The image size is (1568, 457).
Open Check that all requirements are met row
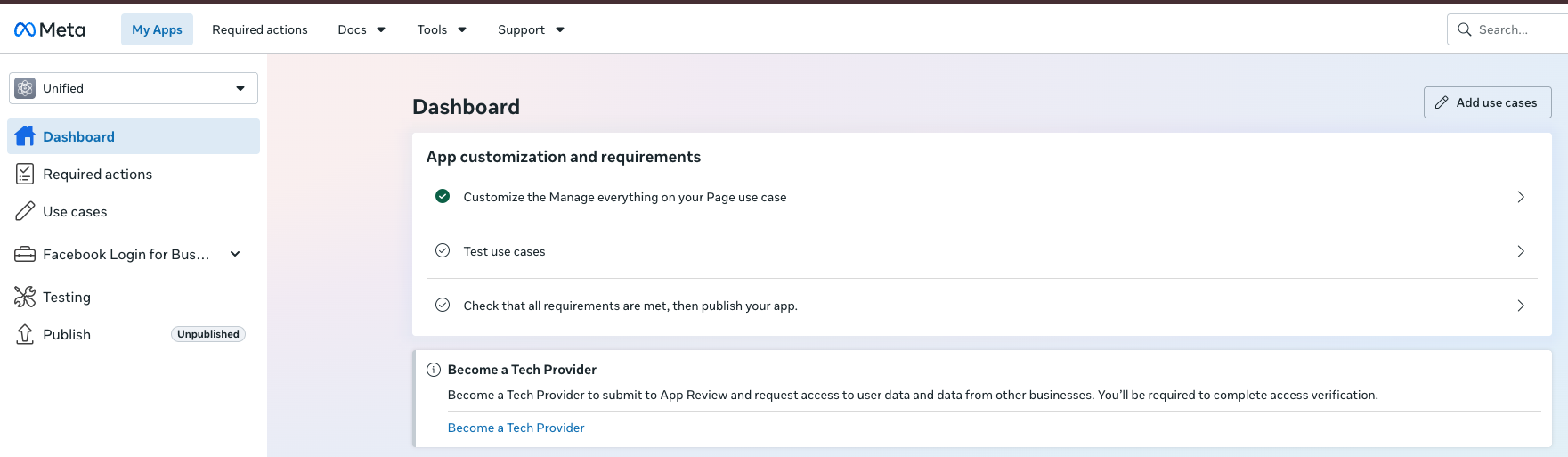[x=981, y=306]
